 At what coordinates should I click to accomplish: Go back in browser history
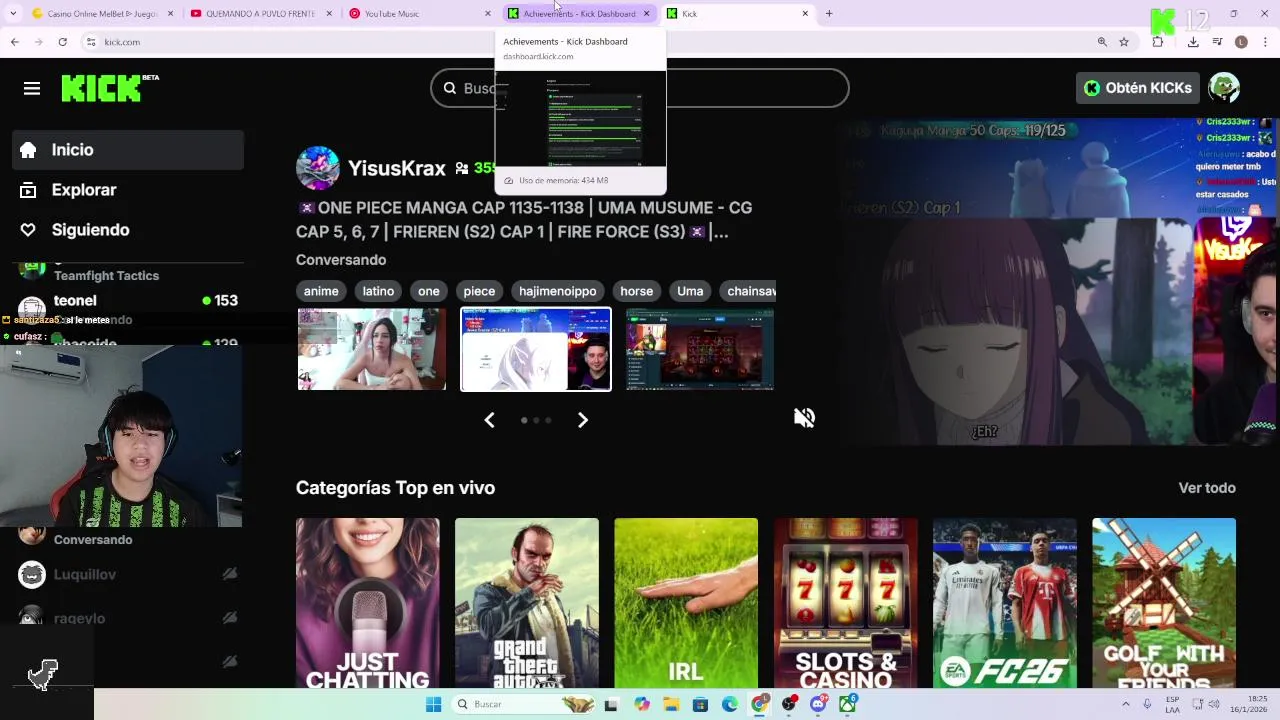point(14,42)
